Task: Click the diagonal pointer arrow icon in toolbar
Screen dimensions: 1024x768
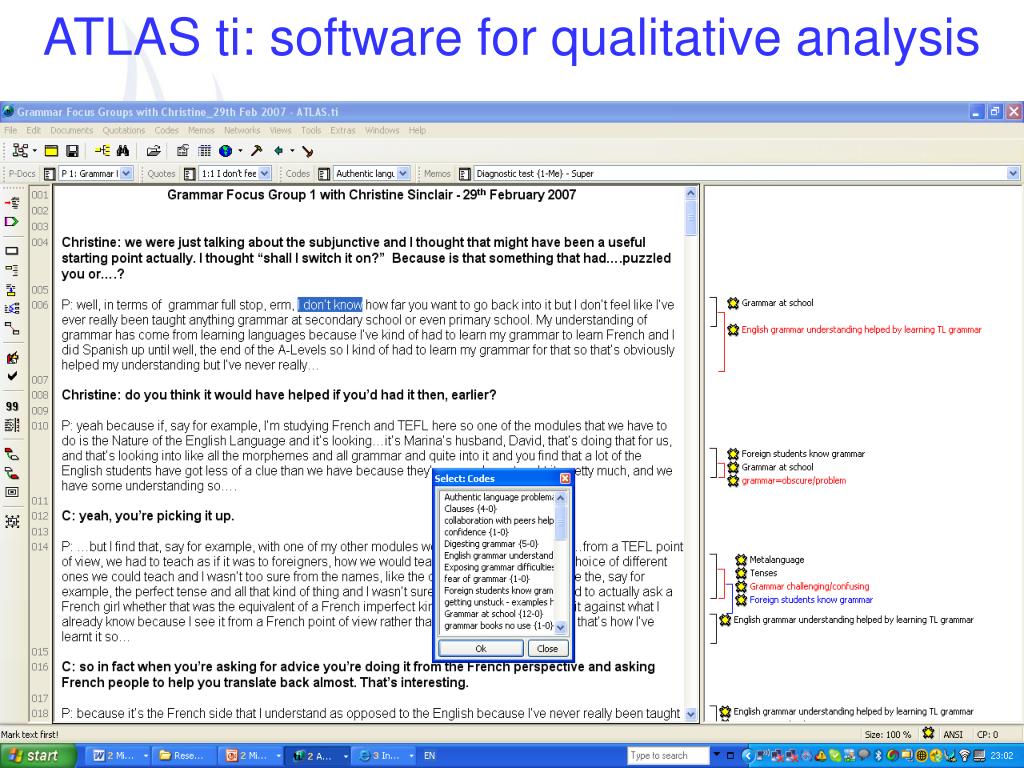Action: pos(308,152)
